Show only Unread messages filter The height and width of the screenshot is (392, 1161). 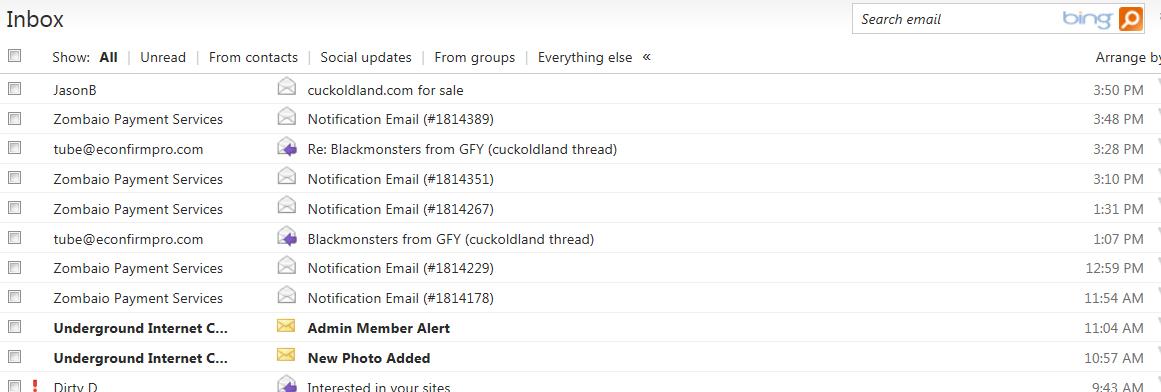(x=163, y=57)
